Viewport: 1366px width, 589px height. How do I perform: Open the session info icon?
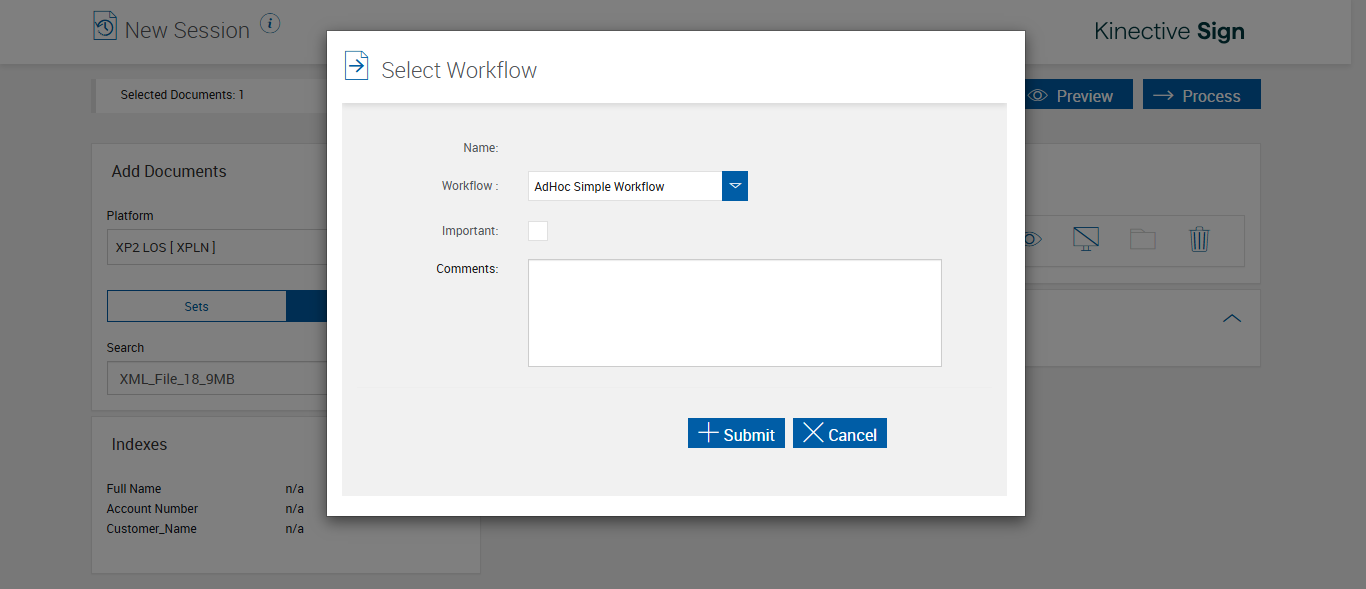click(270, 23)
